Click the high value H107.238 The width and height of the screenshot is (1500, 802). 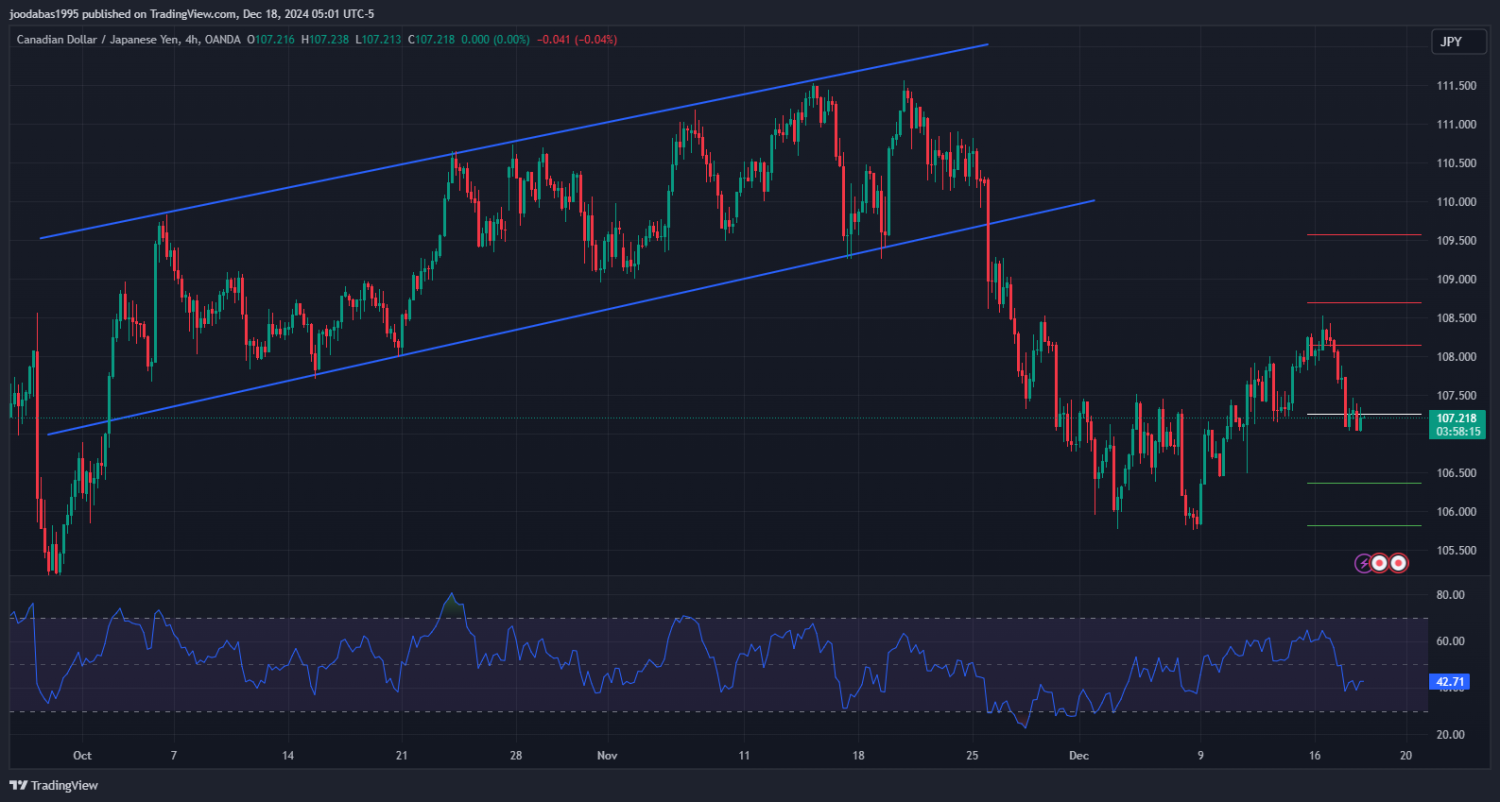325,40
